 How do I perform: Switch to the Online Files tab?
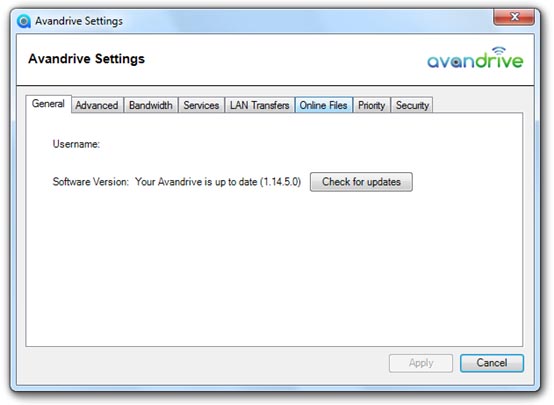[324, 105]
